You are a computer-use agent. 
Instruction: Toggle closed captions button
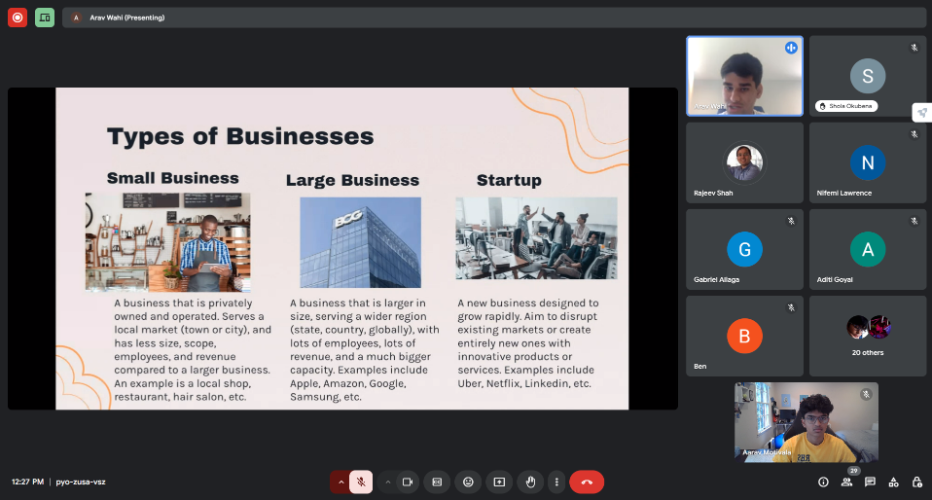[437, 482]
